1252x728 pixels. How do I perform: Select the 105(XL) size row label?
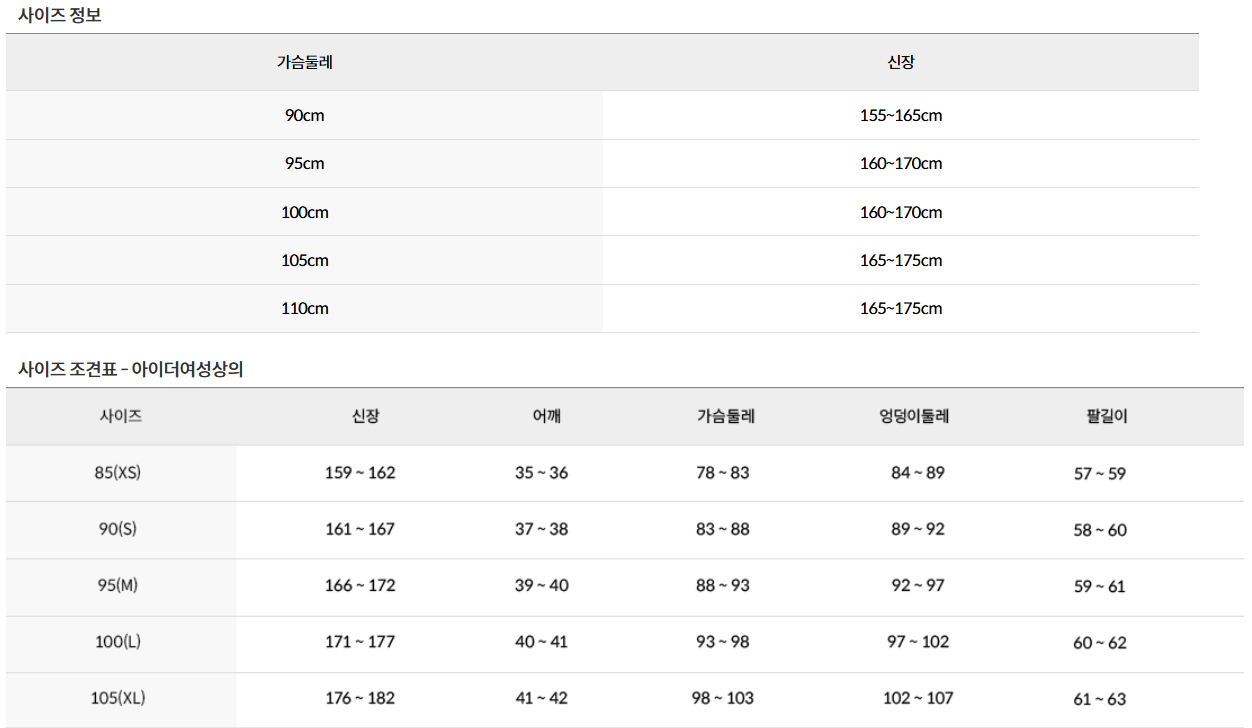[118, 698]
